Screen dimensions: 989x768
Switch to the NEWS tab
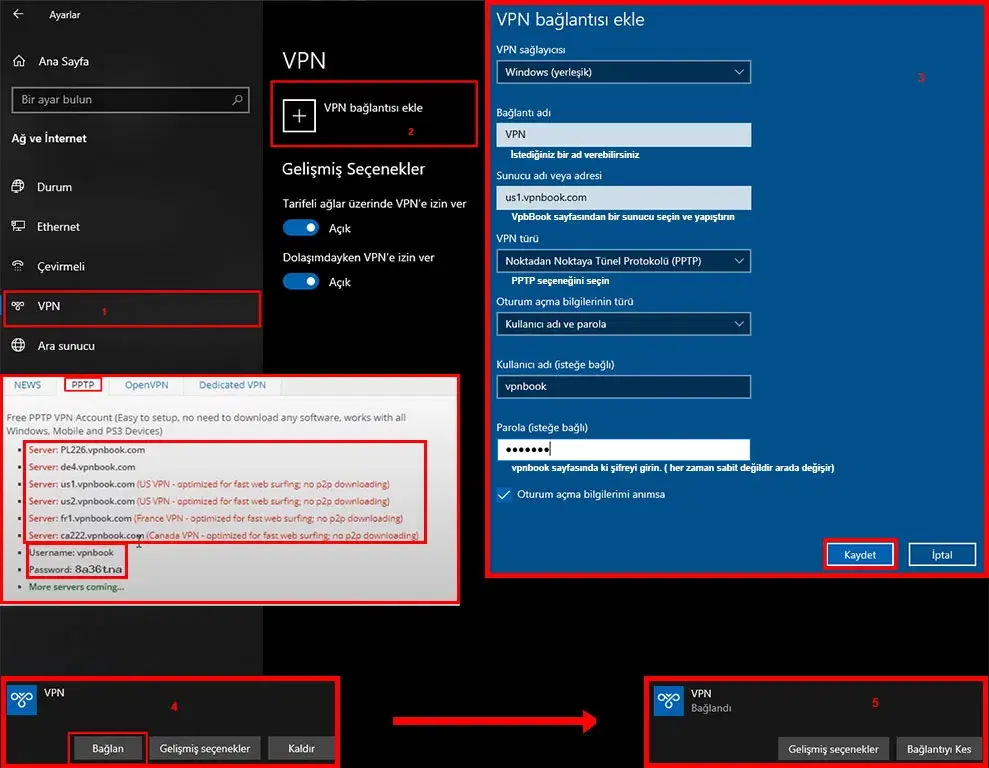(28, 385)
